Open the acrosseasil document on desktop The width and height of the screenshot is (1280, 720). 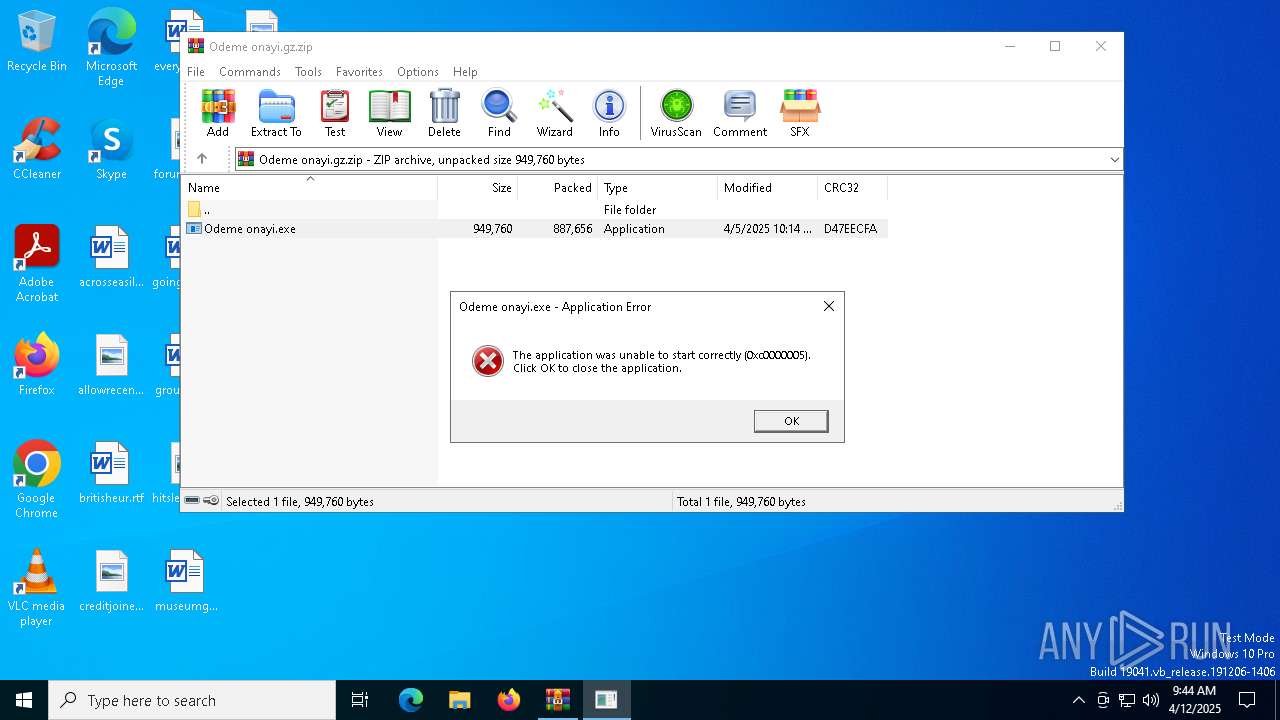pos(111,257)
